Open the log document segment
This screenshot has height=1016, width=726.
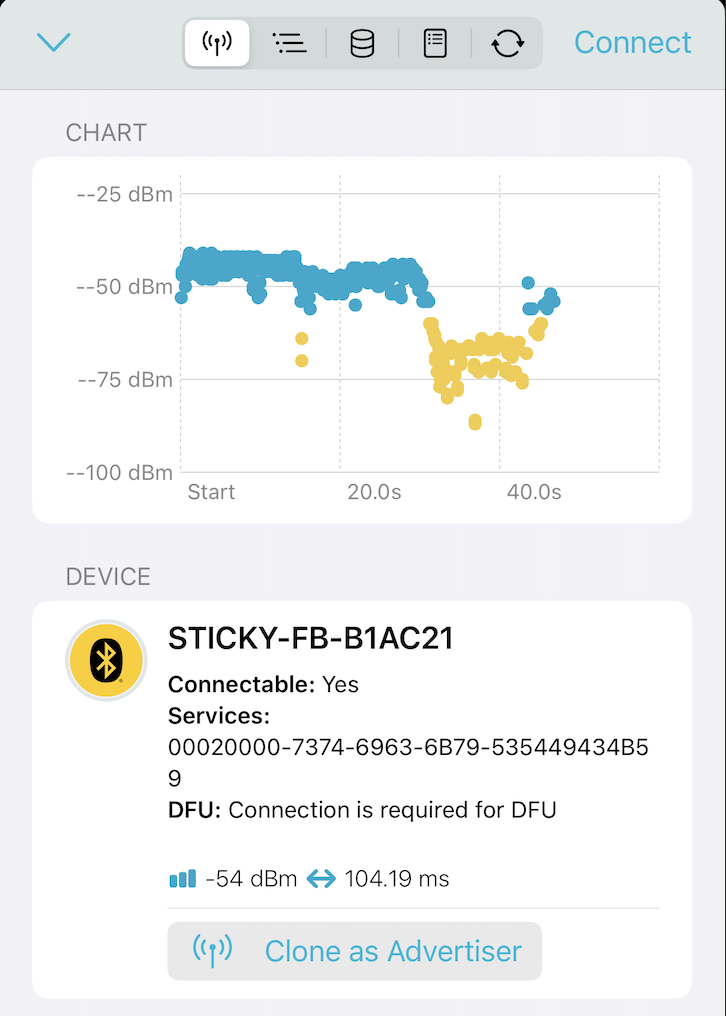[435, 43]
